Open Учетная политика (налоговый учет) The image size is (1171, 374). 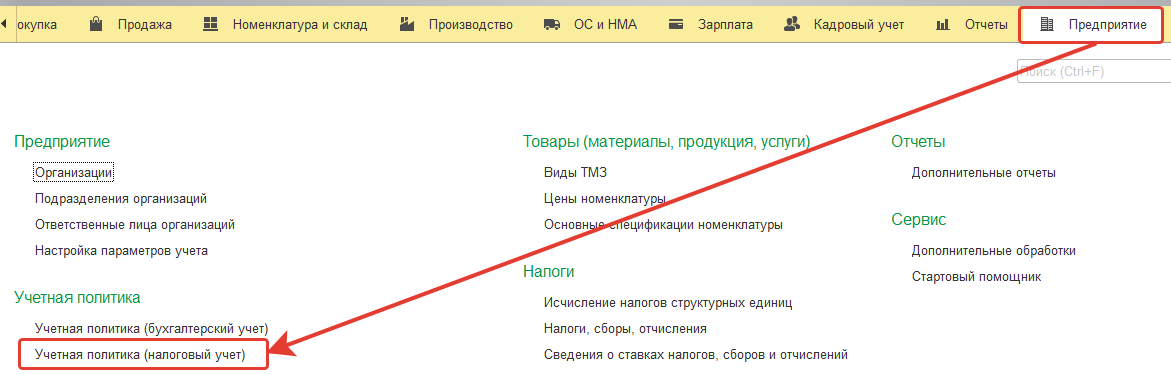pyautogui.click(x=140, y=355)
